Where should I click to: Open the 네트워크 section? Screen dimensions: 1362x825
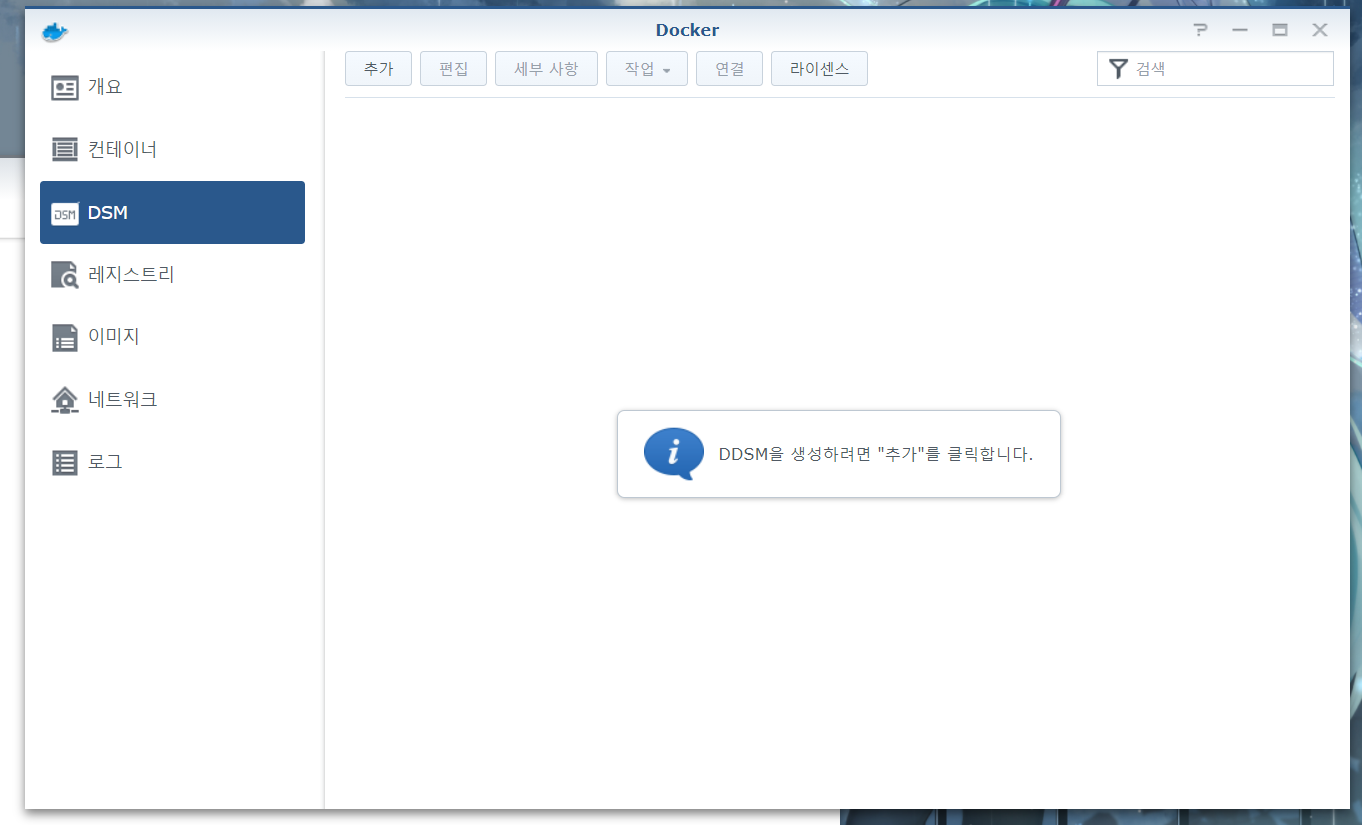click(172, 400)
